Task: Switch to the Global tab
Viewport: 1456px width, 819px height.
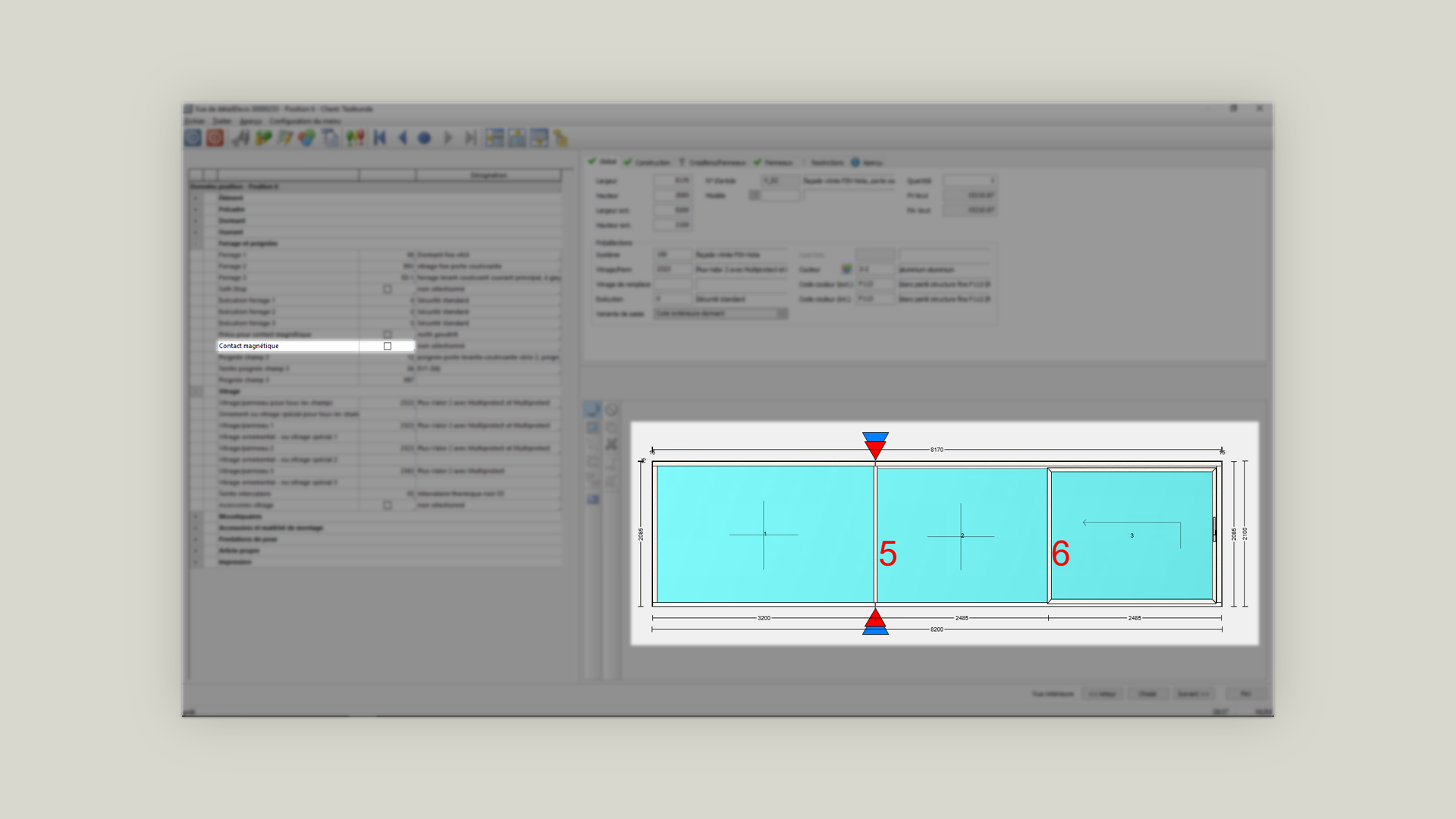Action: tap(603, 162)
